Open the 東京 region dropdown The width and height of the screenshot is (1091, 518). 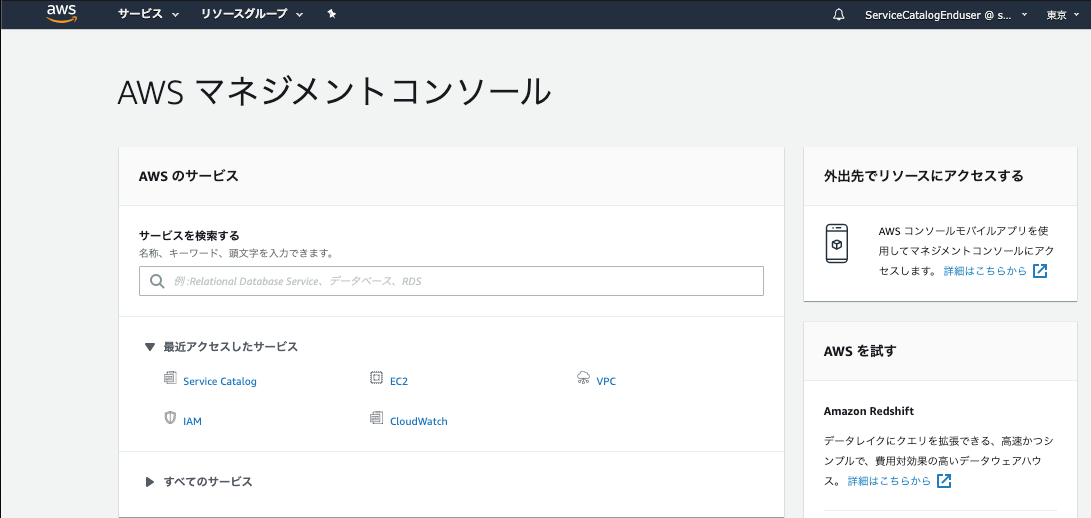(1062, 15)
